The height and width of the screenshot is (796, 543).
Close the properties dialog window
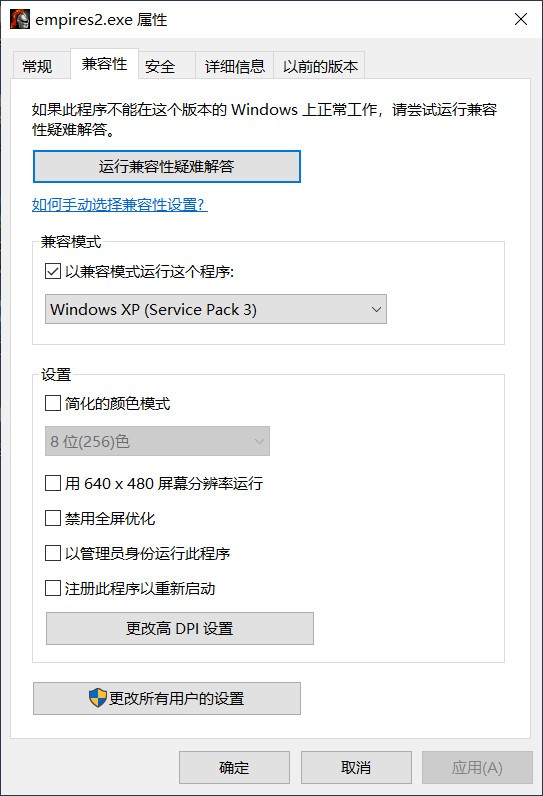click(x=521, y=19)
